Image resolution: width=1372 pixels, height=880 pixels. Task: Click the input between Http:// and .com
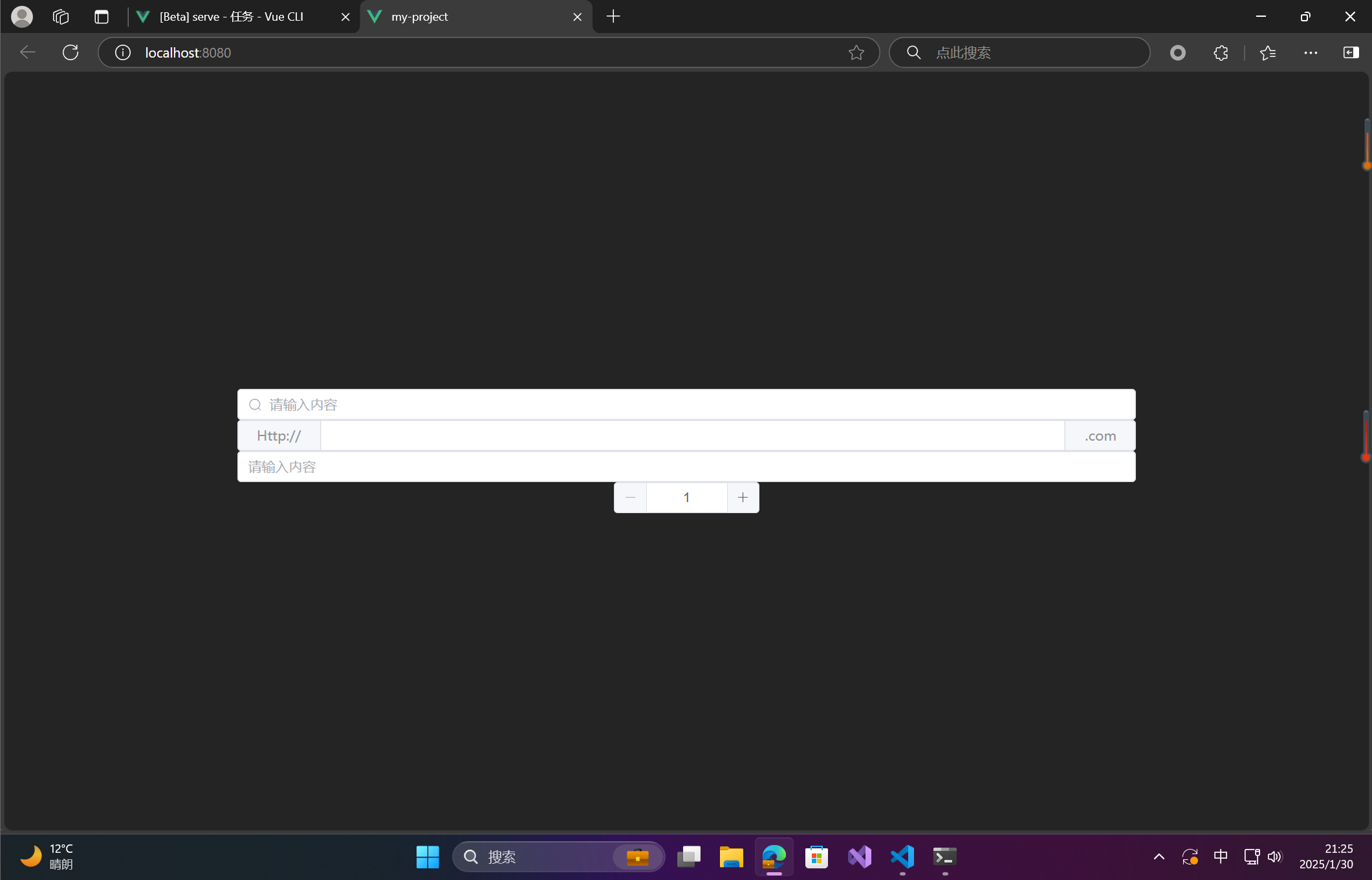[692, 435]
